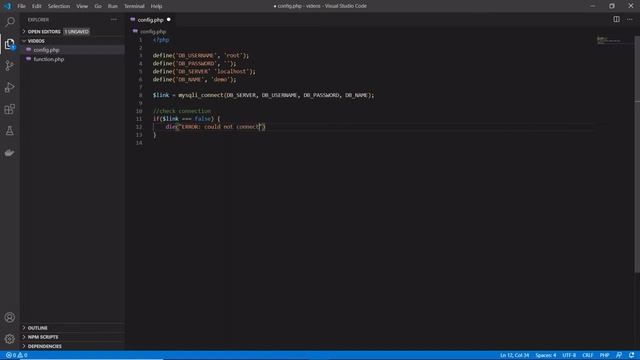640x360 pixels.
Task: Collapse the VIDEOS folder section
Action: pyautogui.click(x=36, y=41)
